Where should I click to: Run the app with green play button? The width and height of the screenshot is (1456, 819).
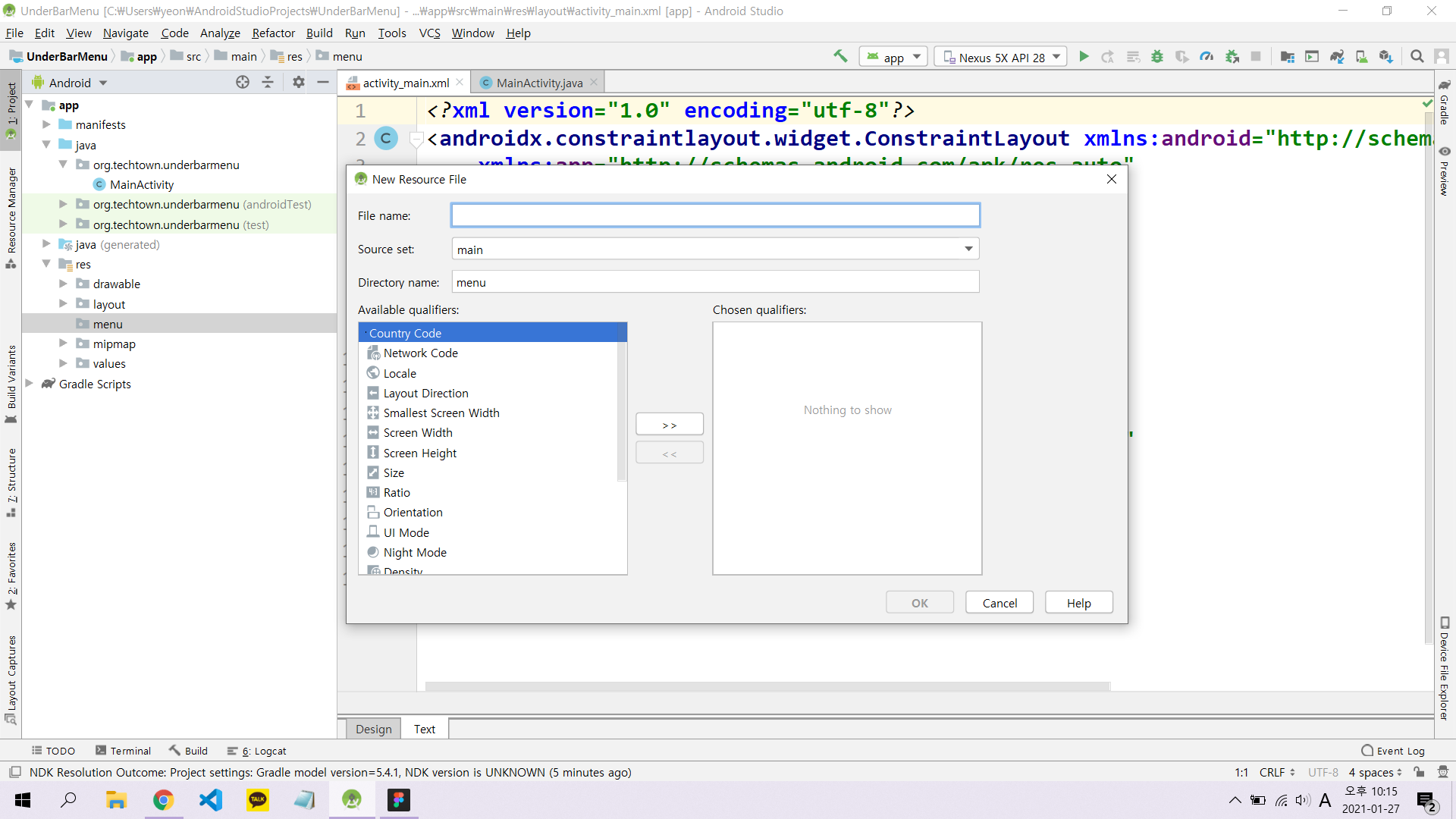(x=1084, y=57)
